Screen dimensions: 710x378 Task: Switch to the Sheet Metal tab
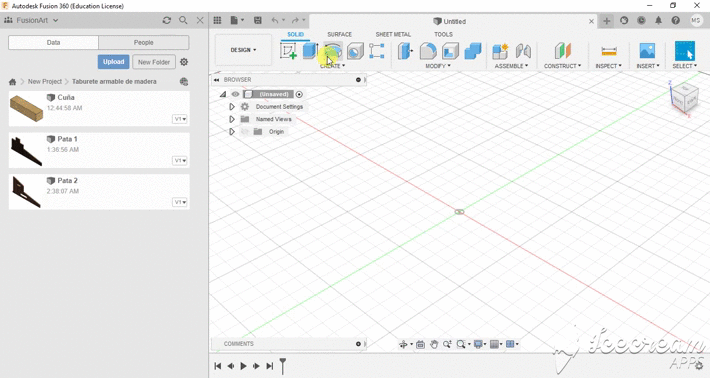(393, 34)
